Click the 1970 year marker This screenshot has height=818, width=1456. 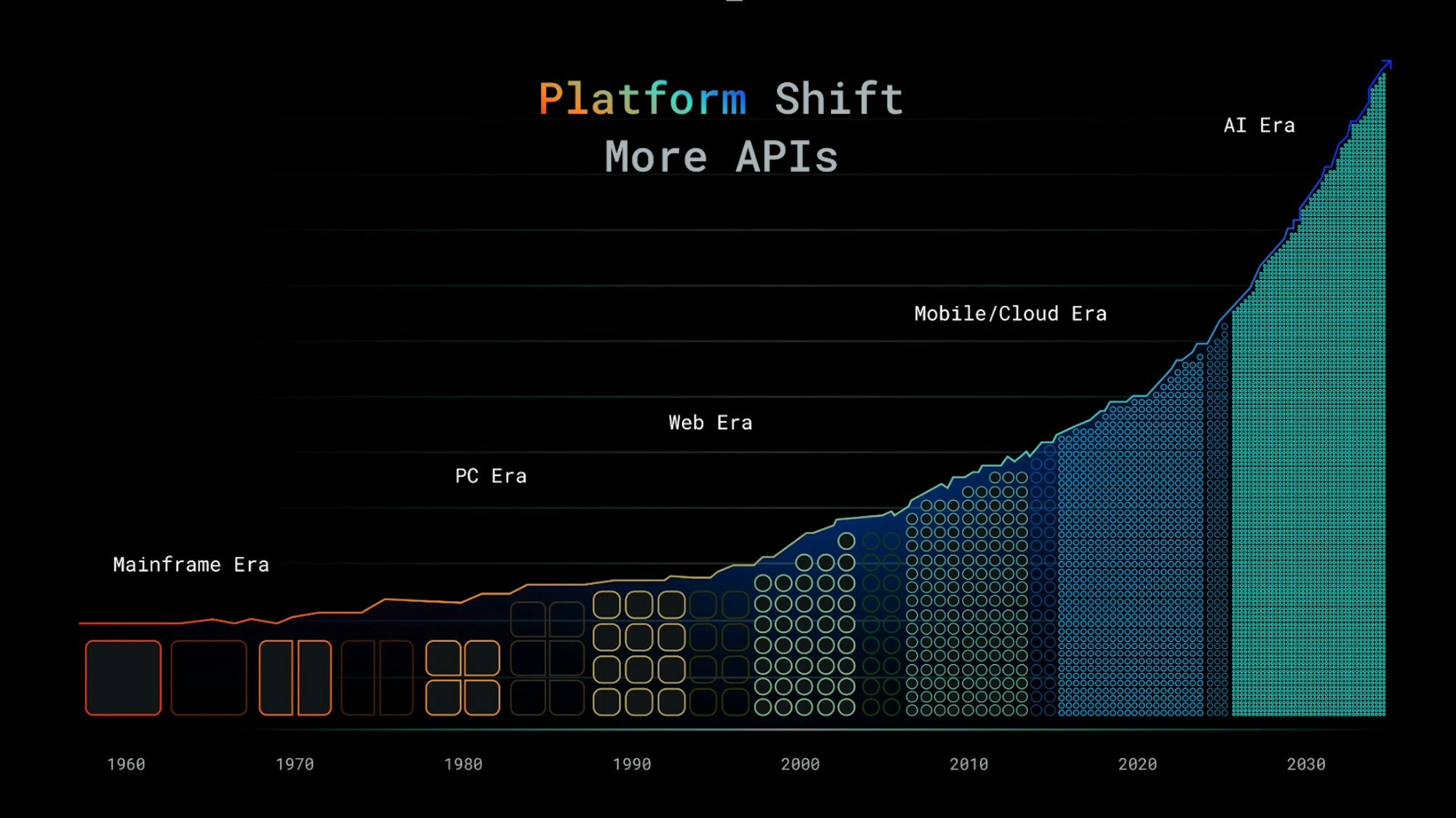point(295,764)
